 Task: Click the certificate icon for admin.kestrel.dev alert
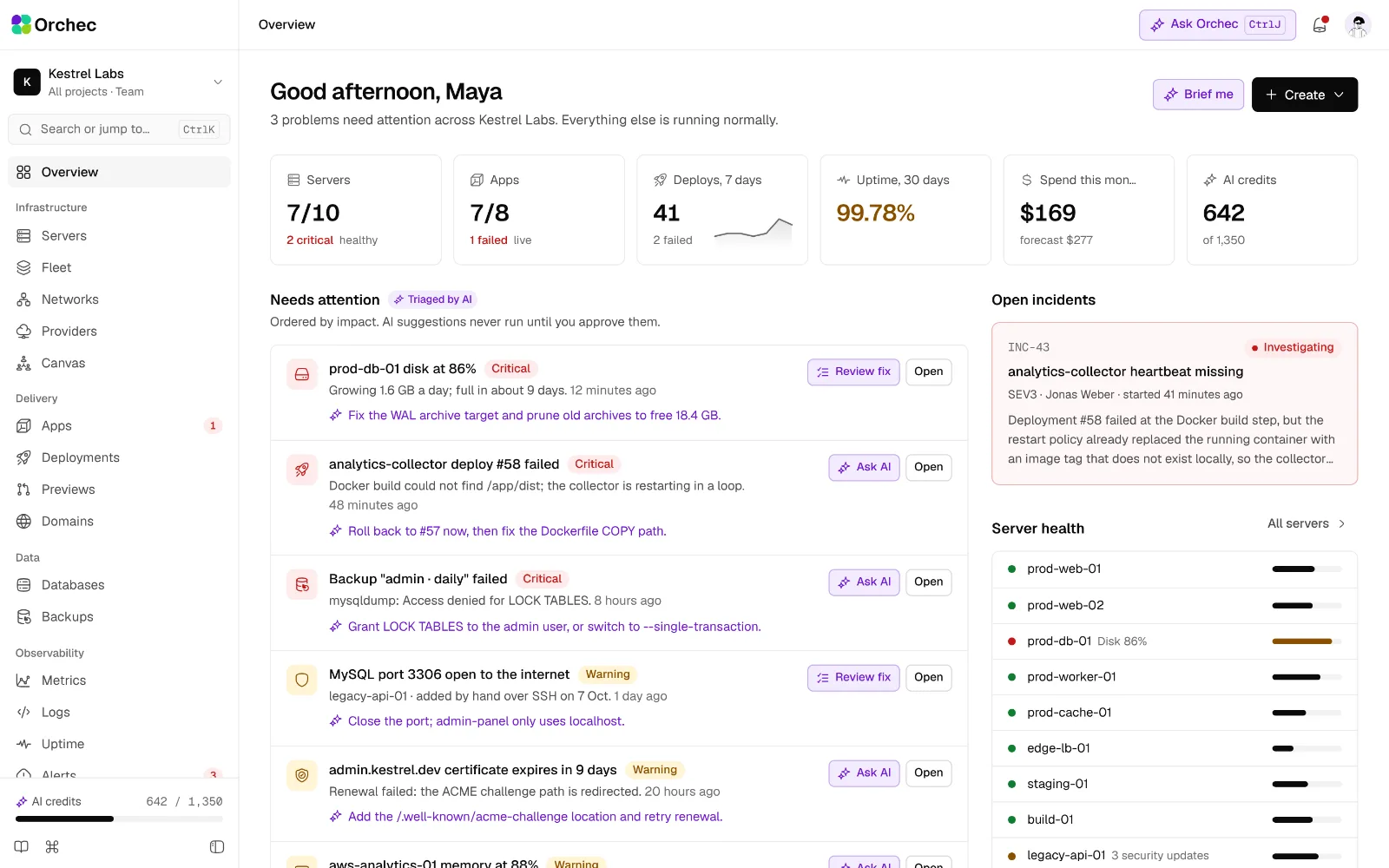point(302,776)
